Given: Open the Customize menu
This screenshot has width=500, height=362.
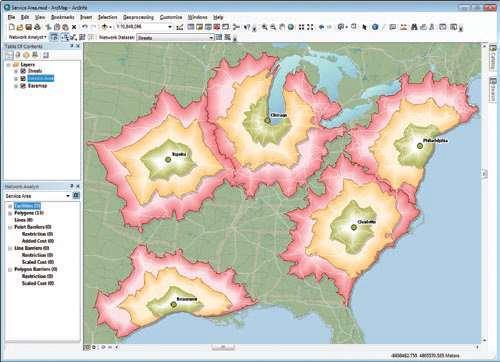Looking at the screenshot, I should (171, 17).
